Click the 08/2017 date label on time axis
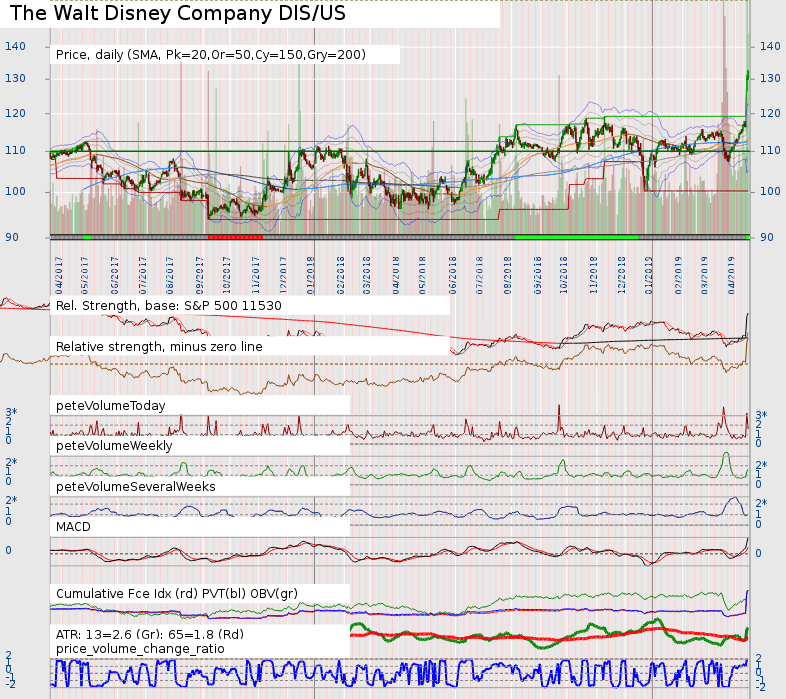The width and height of the screenshot is (786, 699). (169, 275)
